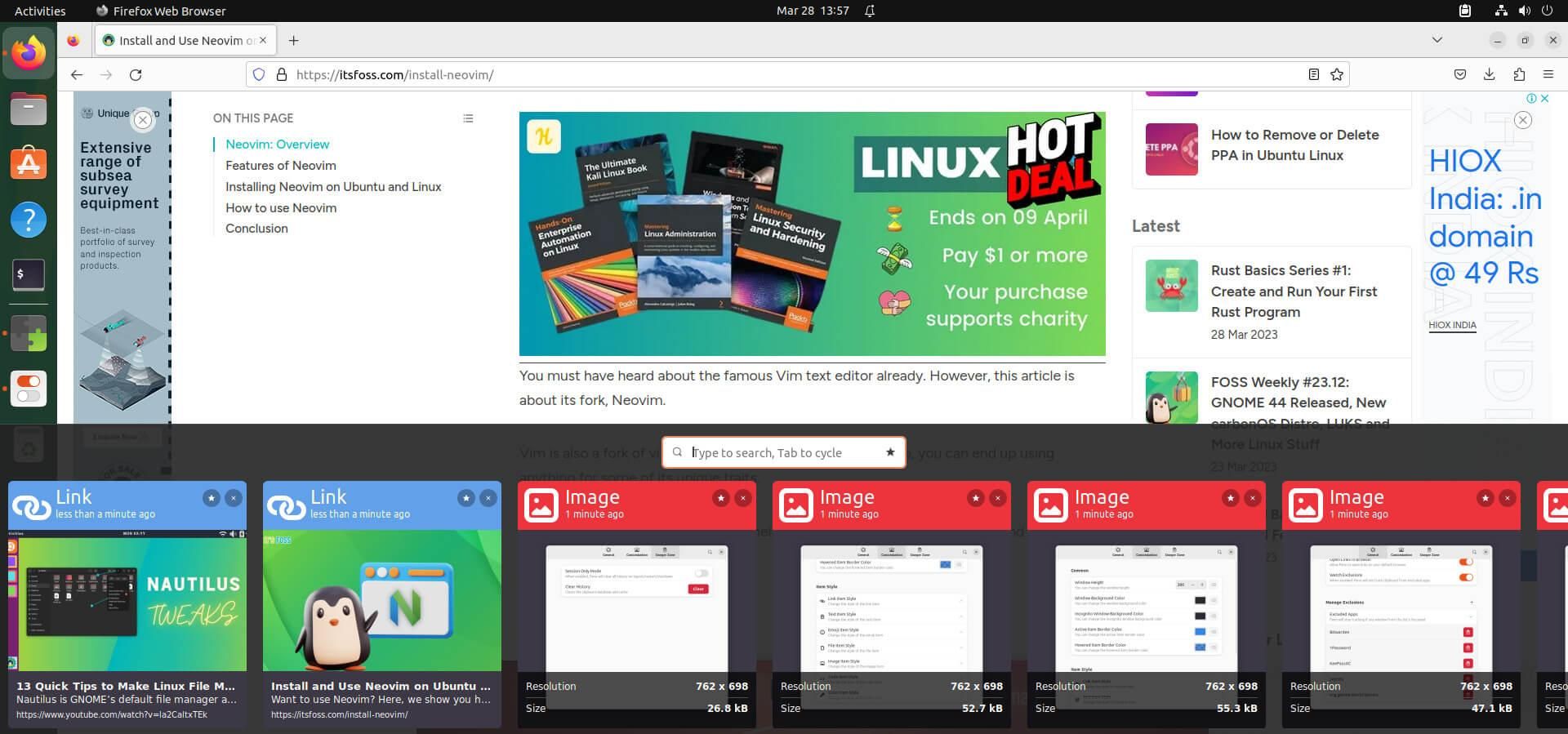Jump to Features of Neovim section
This screenshot has height=734, width=1568.
(280, 166)
